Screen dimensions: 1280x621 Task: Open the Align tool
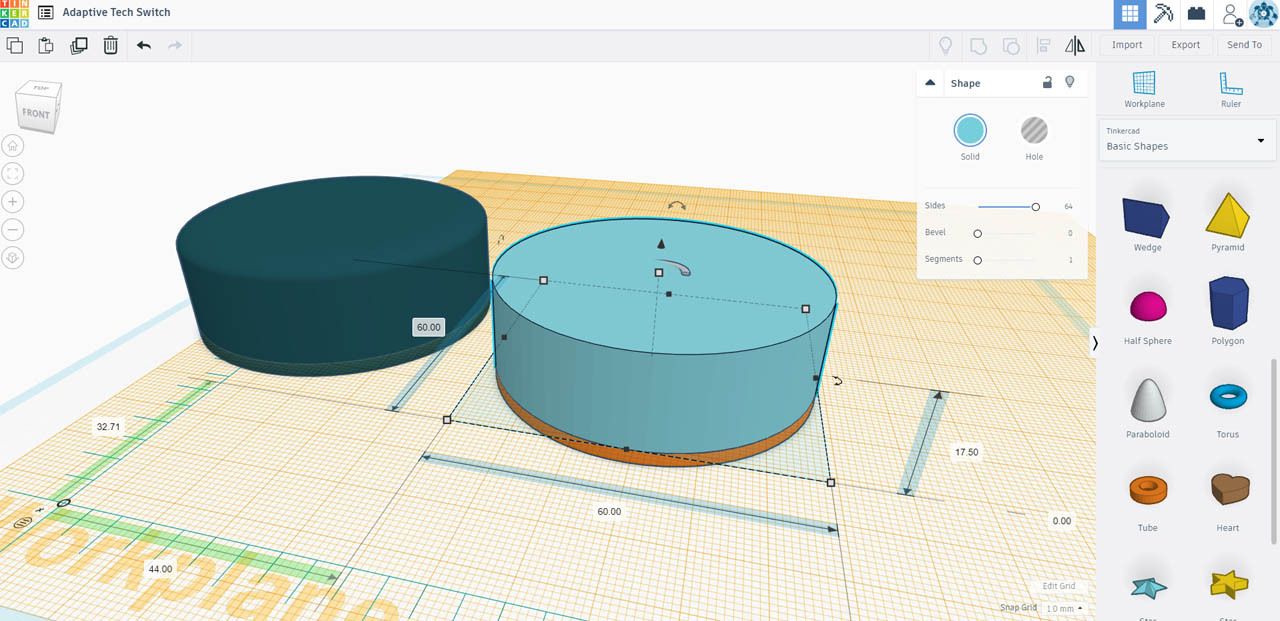tap(1043, 45)
